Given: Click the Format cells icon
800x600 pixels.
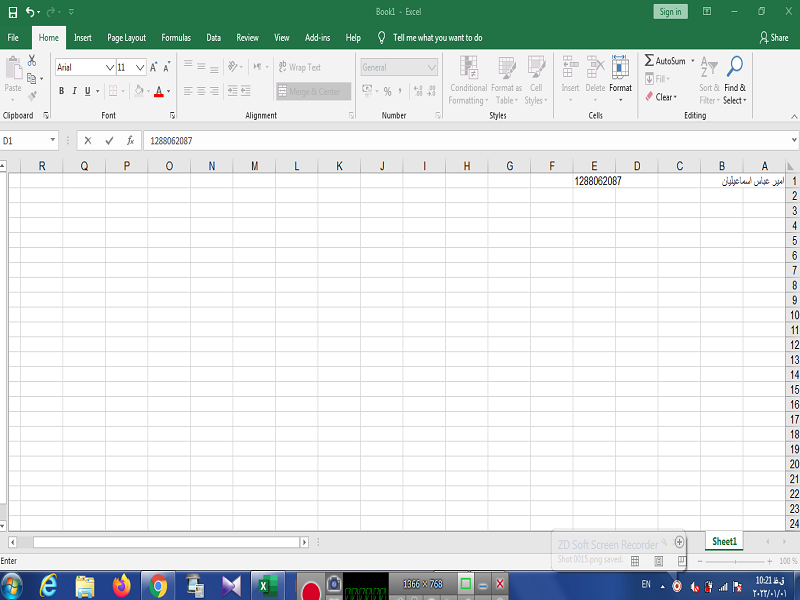Looking at the screenshot, I should point(620,79).
